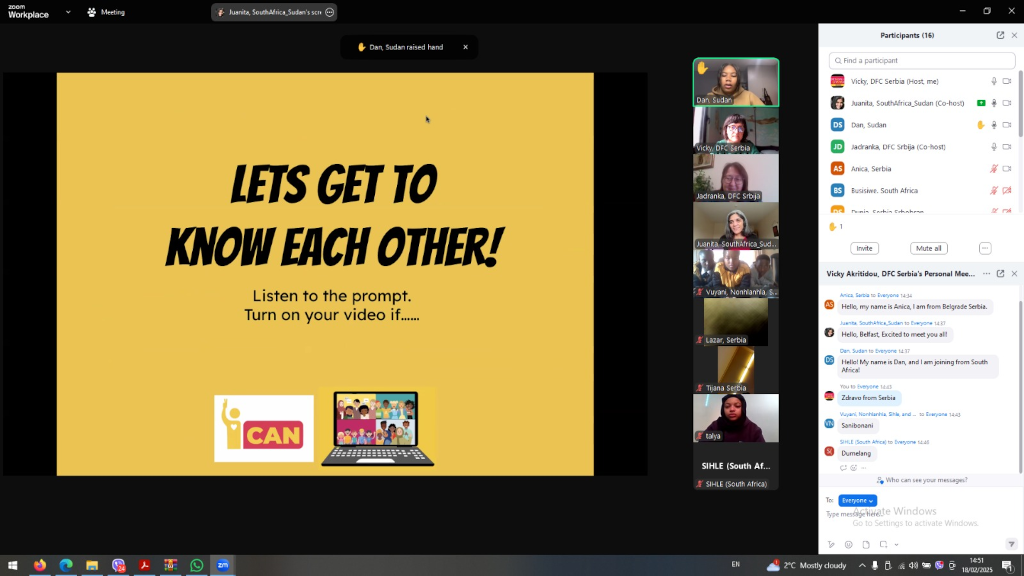Open chat text formatting options
This screenshot has height=576, width=1024.
pyautogui.click(x=831, y=545)
